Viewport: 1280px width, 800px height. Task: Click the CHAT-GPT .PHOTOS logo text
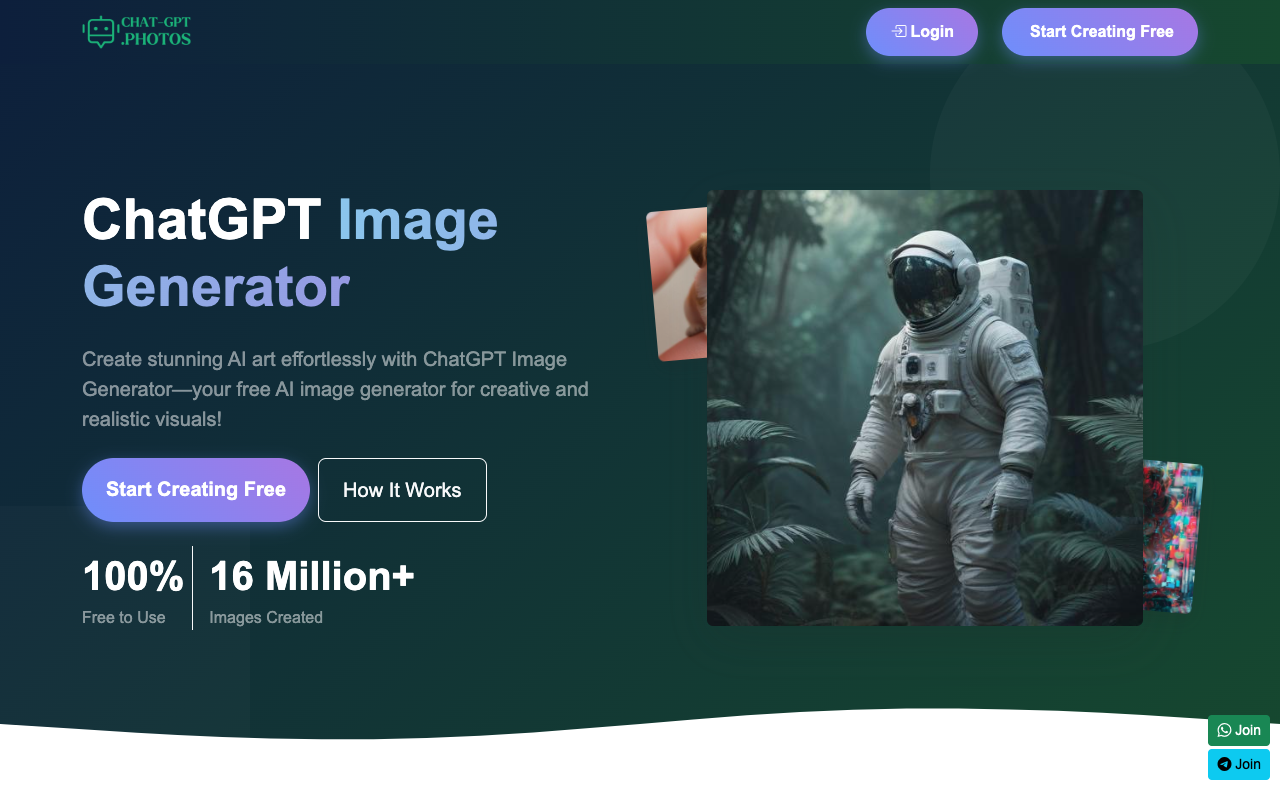(155, 32)
